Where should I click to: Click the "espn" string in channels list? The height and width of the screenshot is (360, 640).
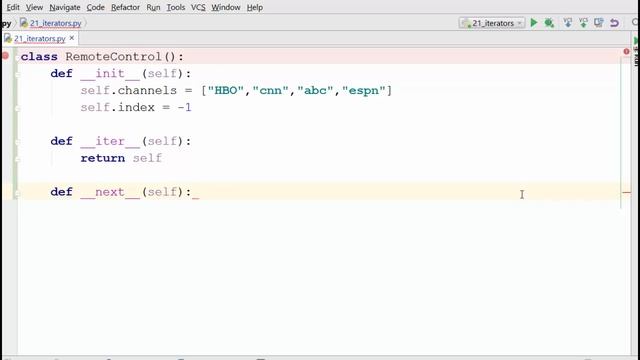[x=364, y=90]
